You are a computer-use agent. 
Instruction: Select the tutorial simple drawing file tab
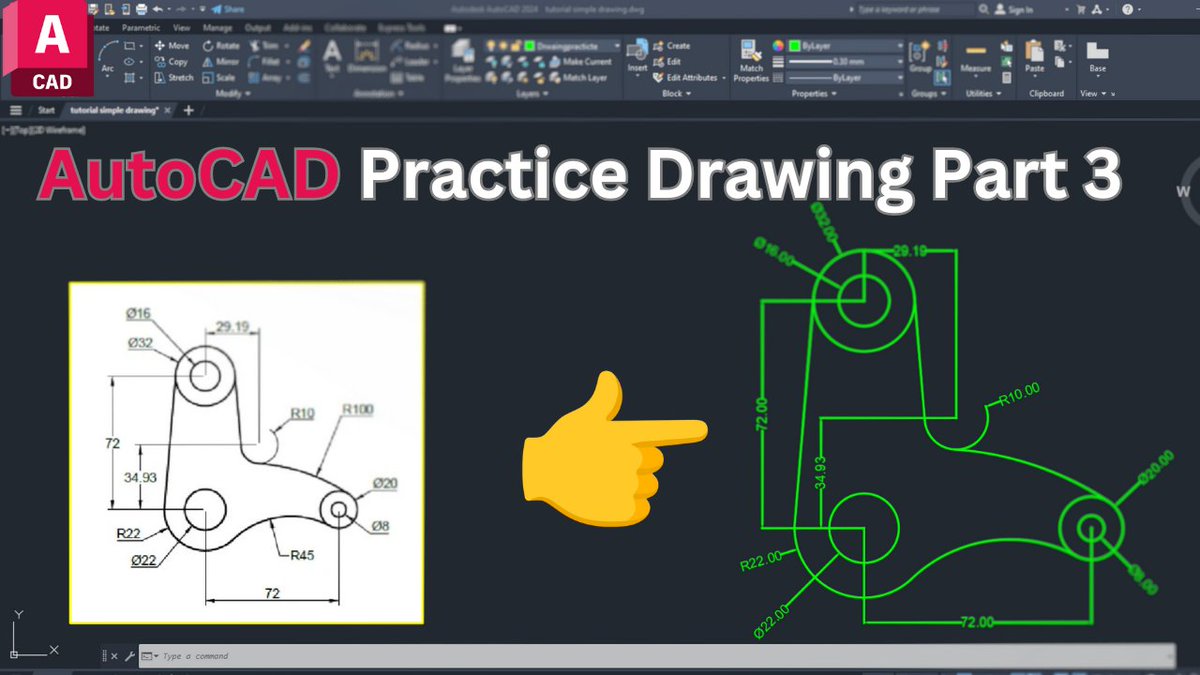[114, 110]
